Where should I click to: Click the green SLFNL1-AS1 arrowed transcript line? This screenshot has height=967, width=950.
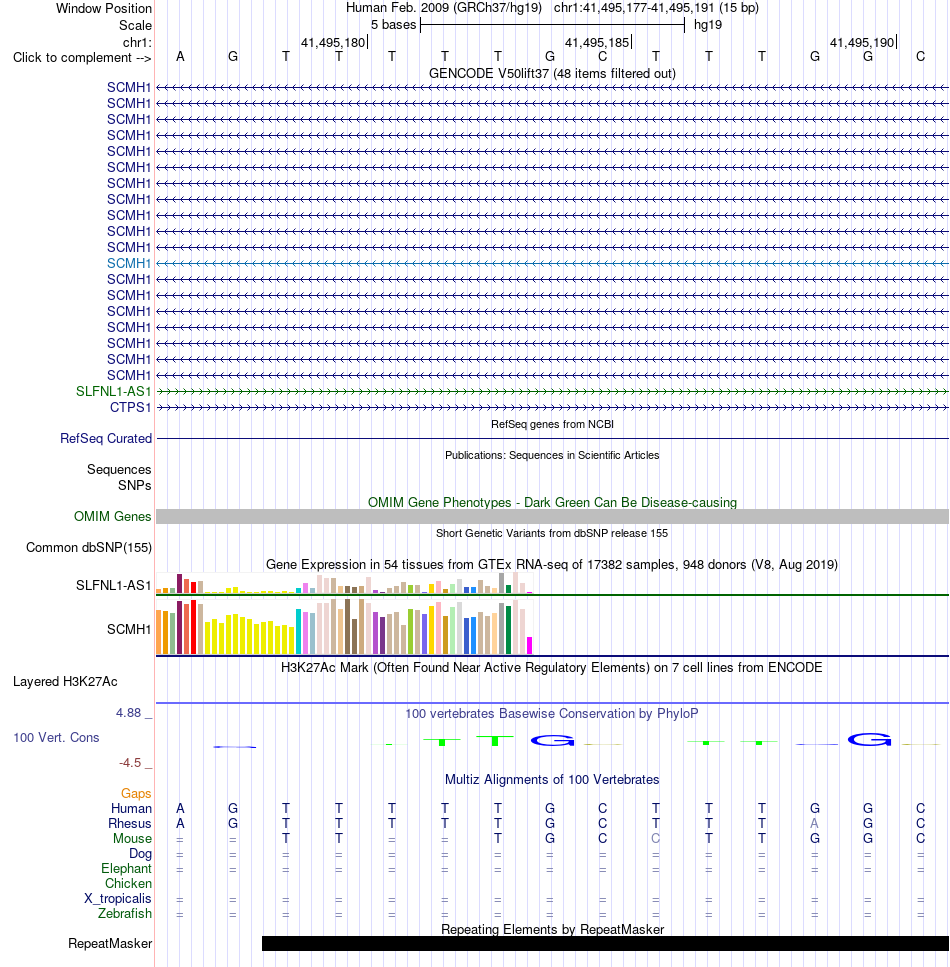pyautogui.click(x=552, y=392)
